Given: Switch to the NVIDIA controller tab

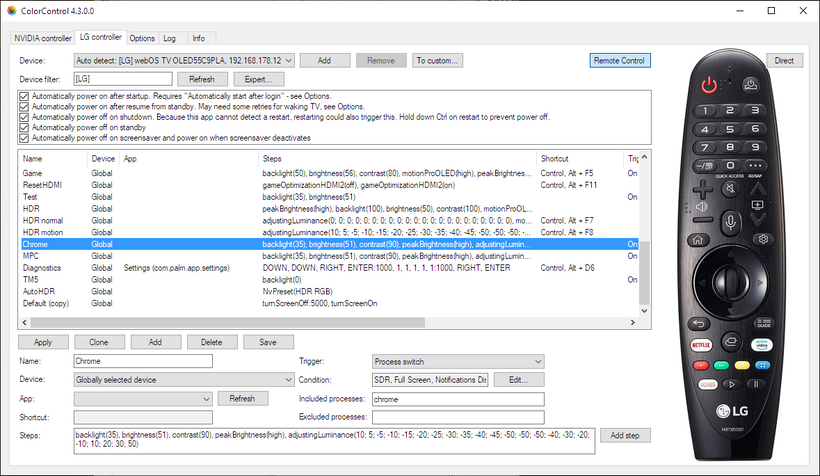Looking at the screenshot, I should point(42,38).
